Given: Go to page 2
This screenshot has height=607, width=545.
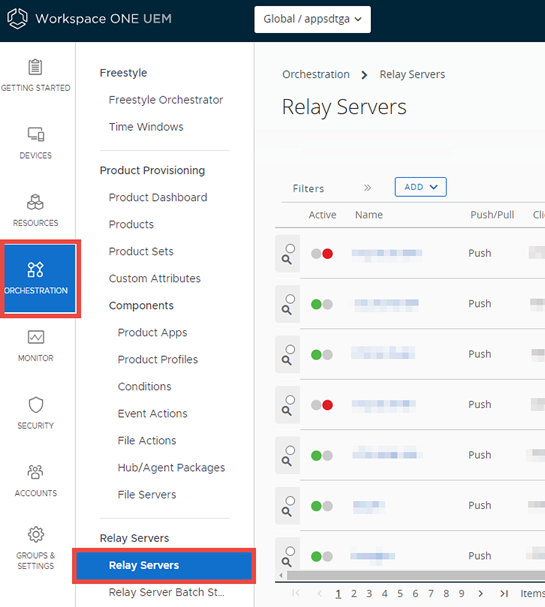Looking at the screenshot, I should click(x=354, y=593).
